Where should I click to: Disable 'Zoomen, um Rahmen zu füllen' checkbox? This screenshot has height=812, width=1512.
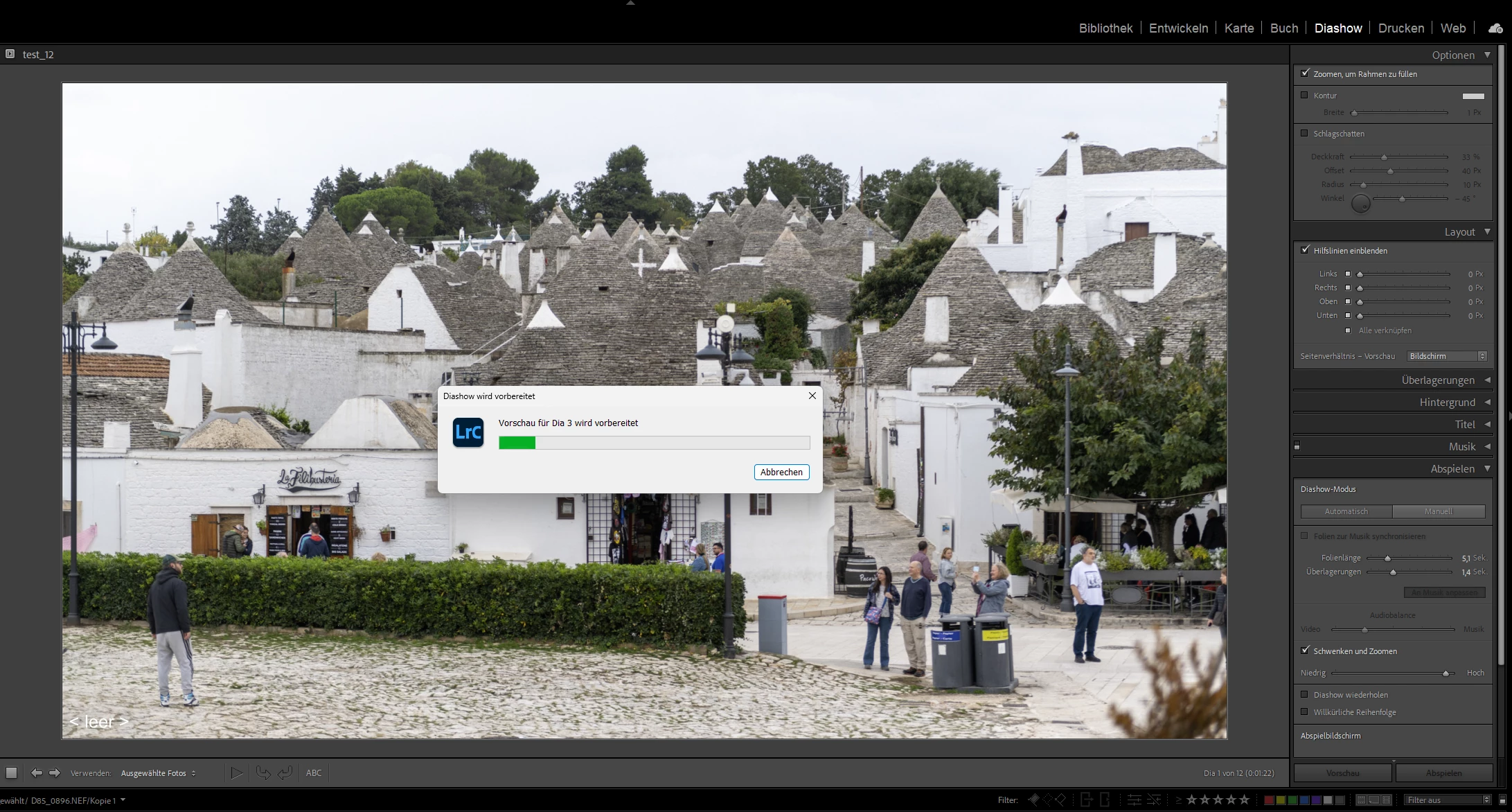click(1305, 73)
